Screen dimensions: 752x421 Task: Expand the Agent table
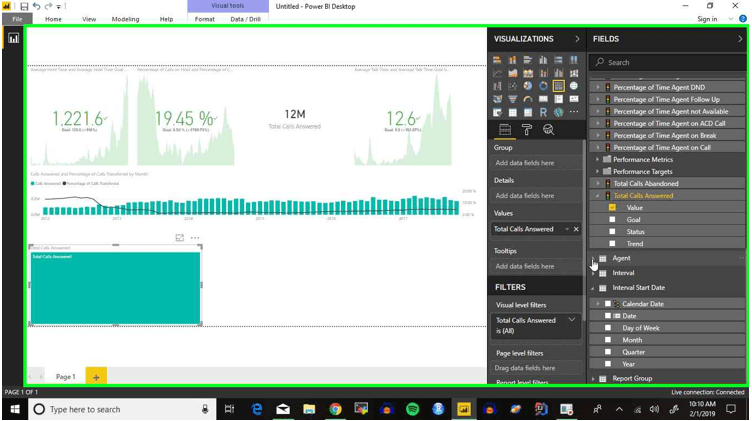pos(593,258)
